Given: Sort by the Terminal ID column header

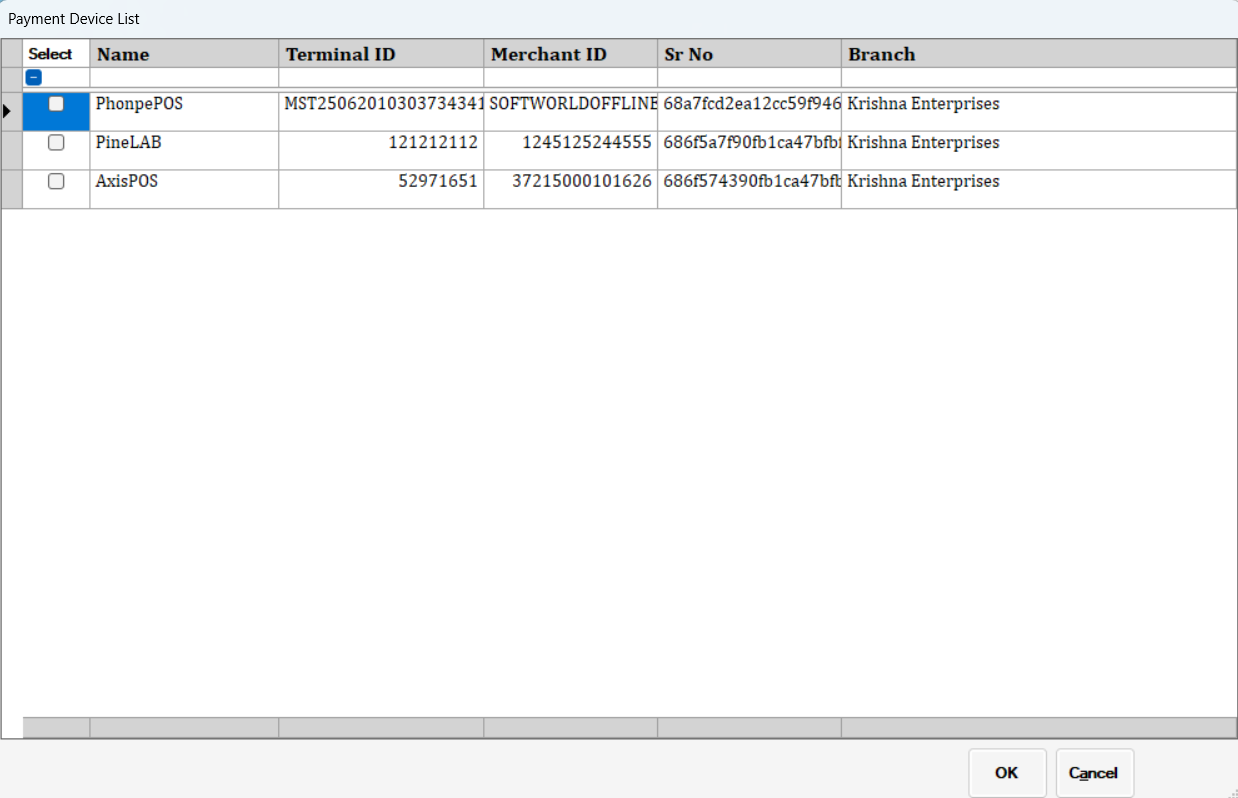Looking at the screenshot, I should 381,54.
